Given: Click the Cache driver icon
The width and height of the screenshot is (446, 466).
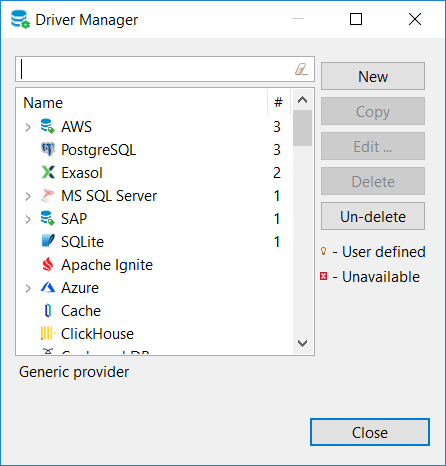Looking at the screenshot, I should [x=48, y=310].
